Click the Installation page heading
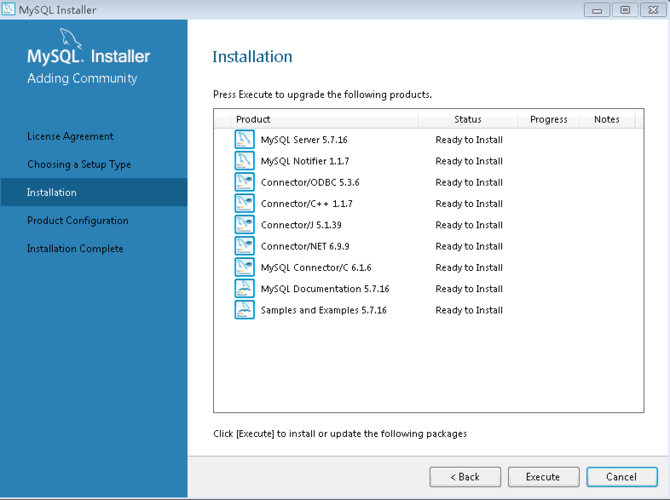Screen dimensions: 670x500 (x=253, y=57)
